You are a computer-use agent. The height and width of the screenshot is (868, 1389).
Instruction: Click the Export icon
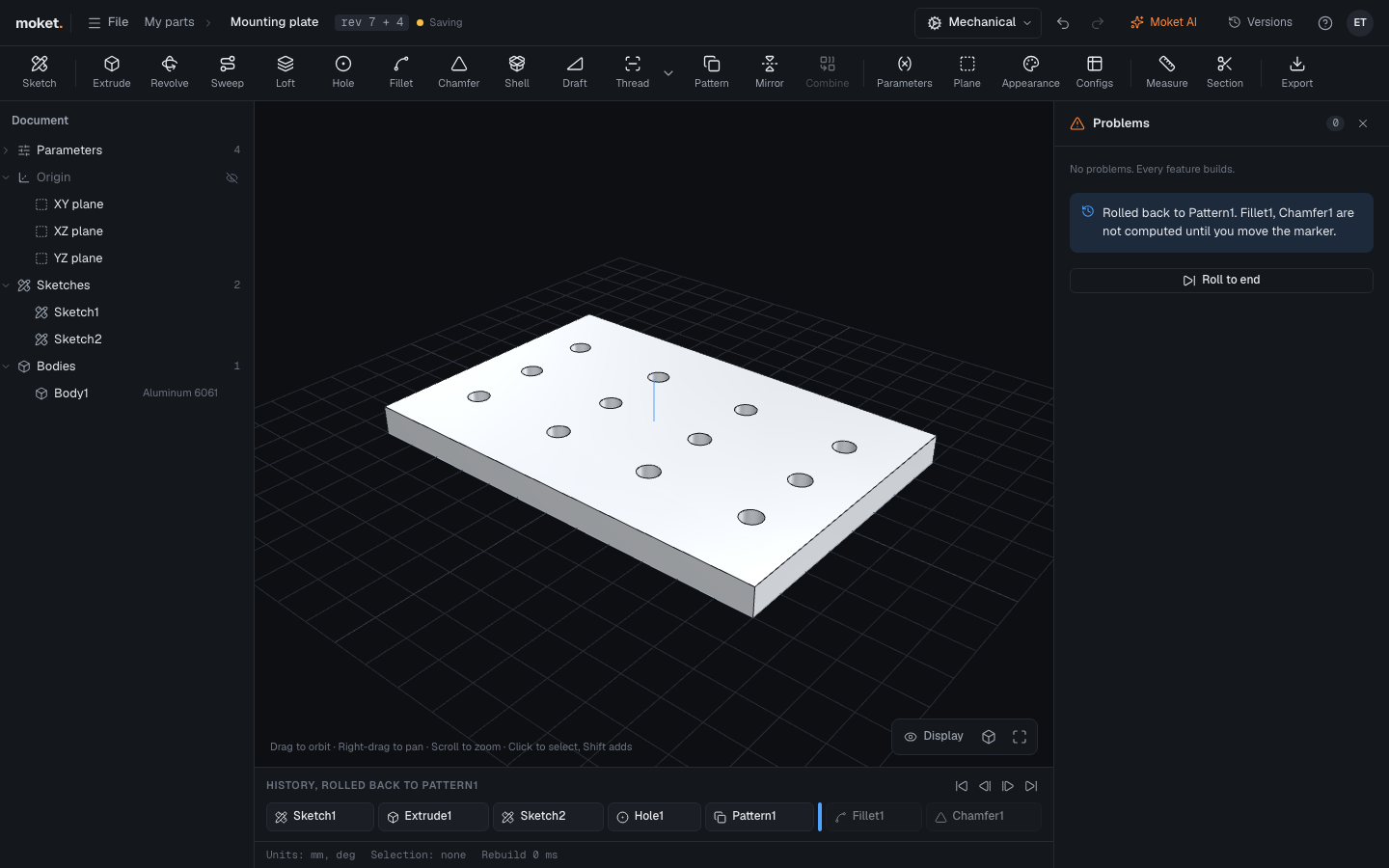[x=1297, y=64]
